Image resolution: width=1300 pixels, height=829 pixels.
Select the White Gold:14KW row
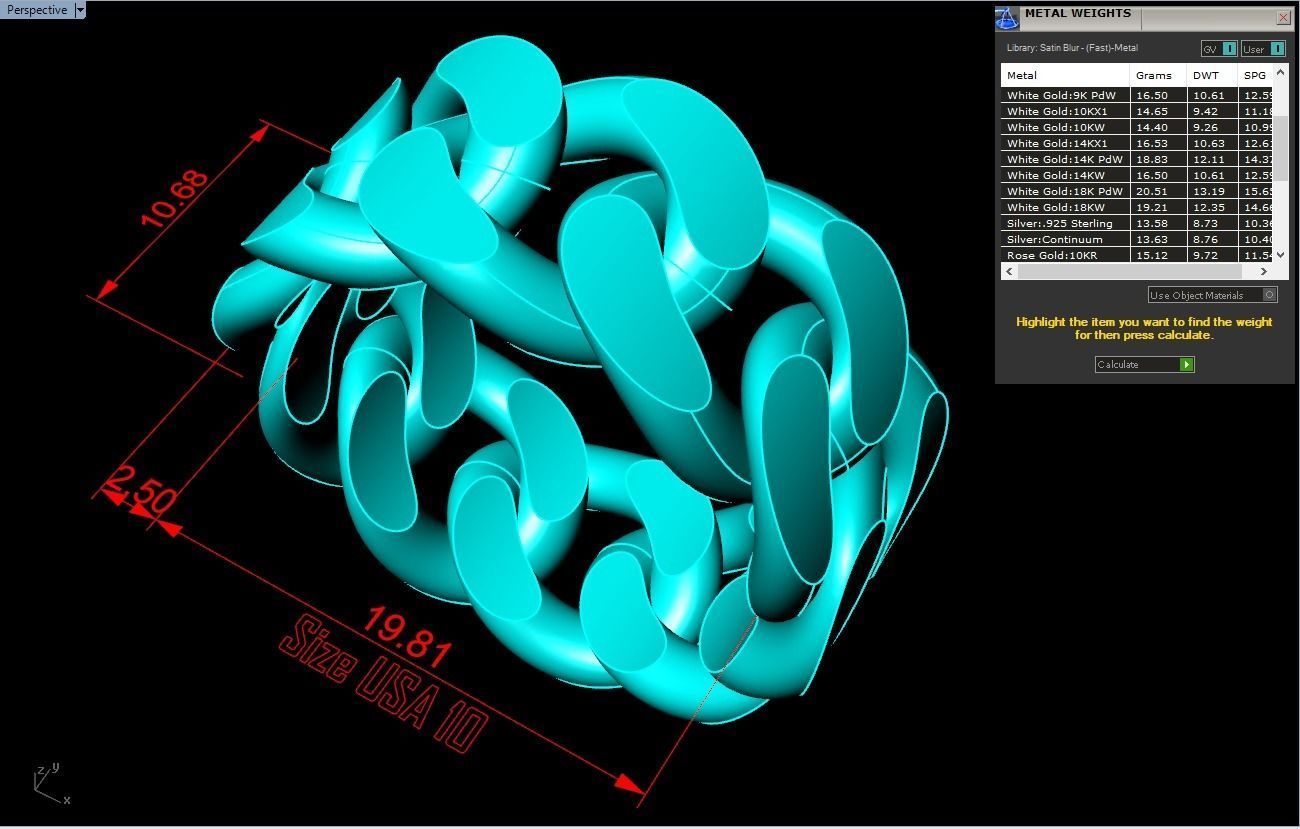click(x=1137, y=175)
